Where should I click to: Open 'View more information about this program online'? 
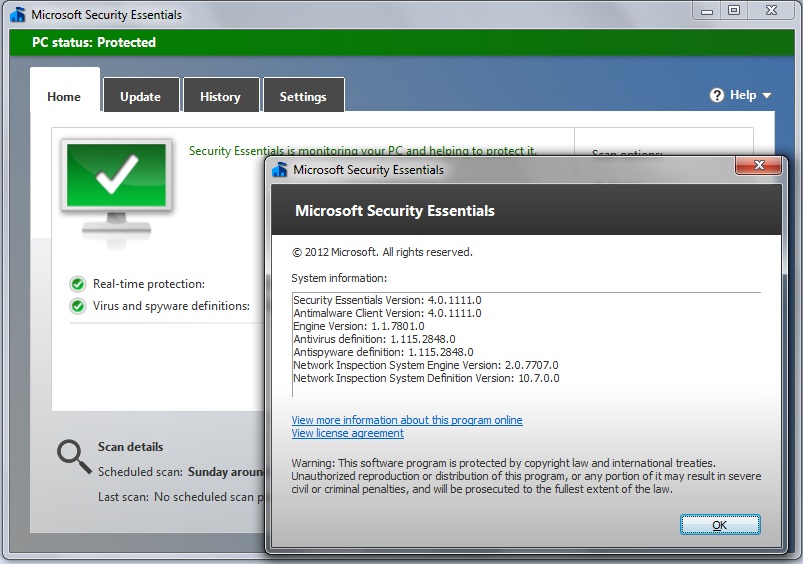click(x=407, y=420)
